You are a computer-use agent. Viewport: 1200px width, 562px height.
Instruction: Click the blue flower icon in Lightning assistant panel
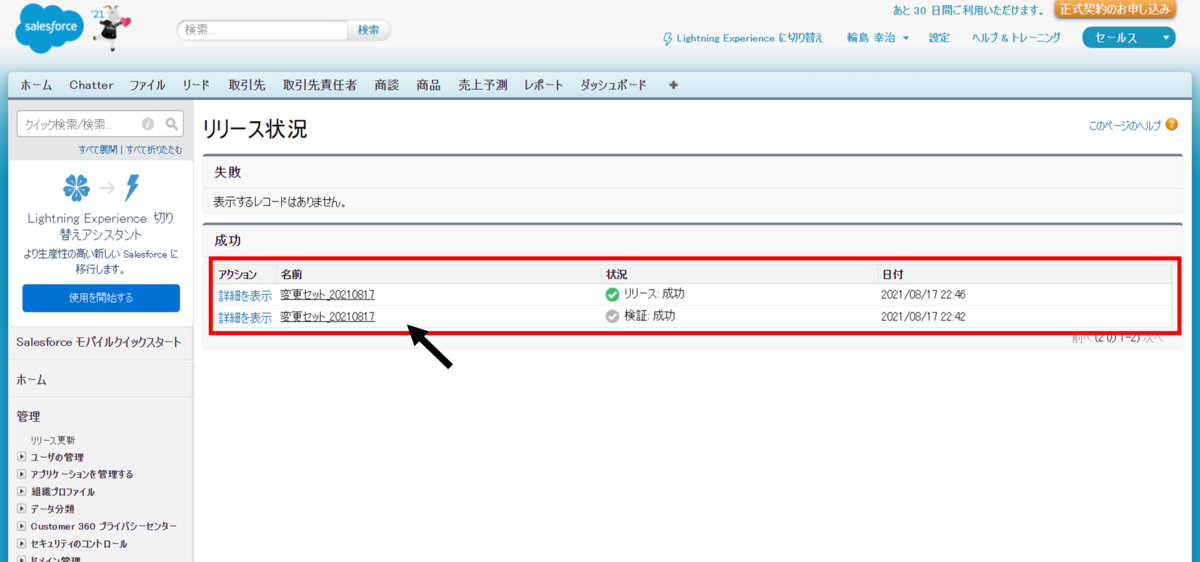point(76,187)
